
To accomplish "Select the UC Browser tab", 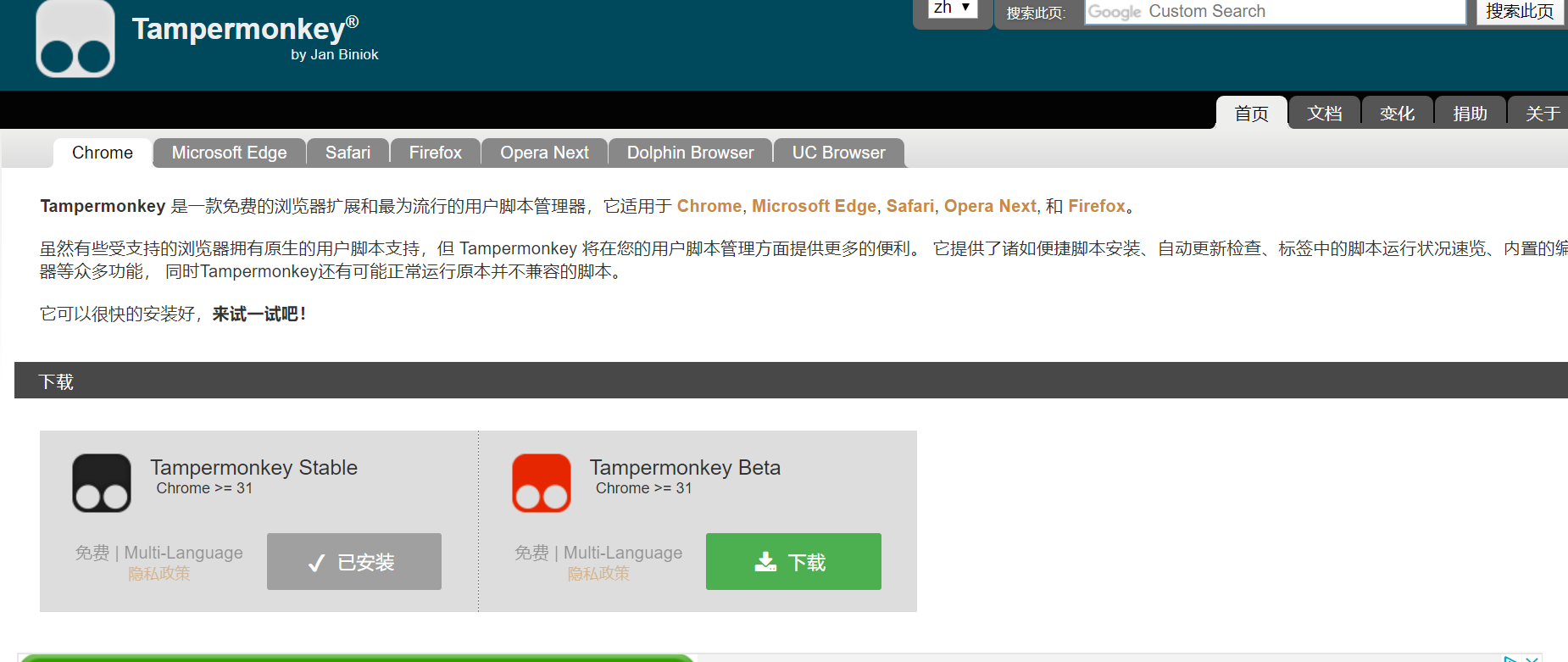I will coord(839,153).
